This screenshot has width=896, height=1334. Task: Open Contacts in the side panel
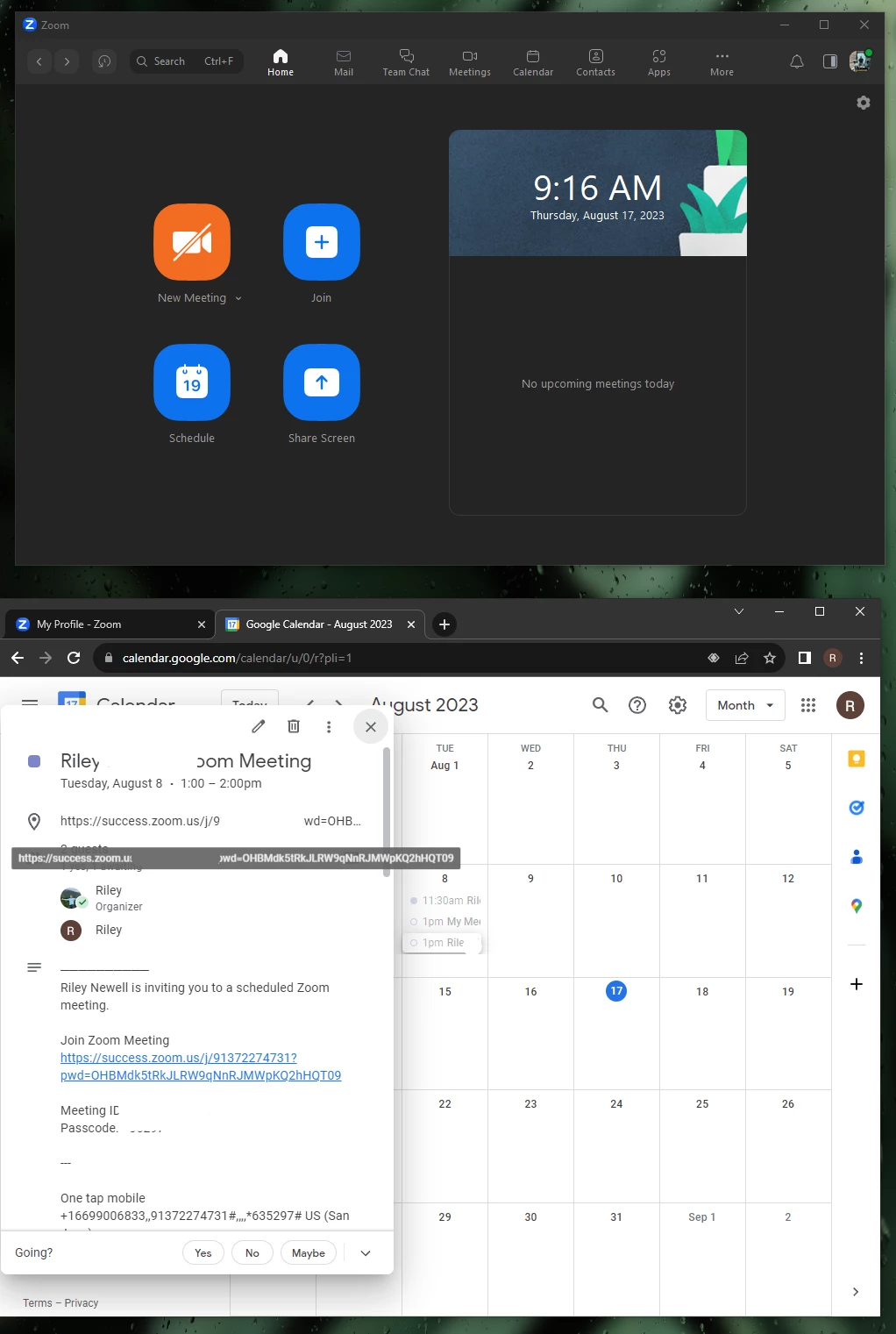point(857,857)
